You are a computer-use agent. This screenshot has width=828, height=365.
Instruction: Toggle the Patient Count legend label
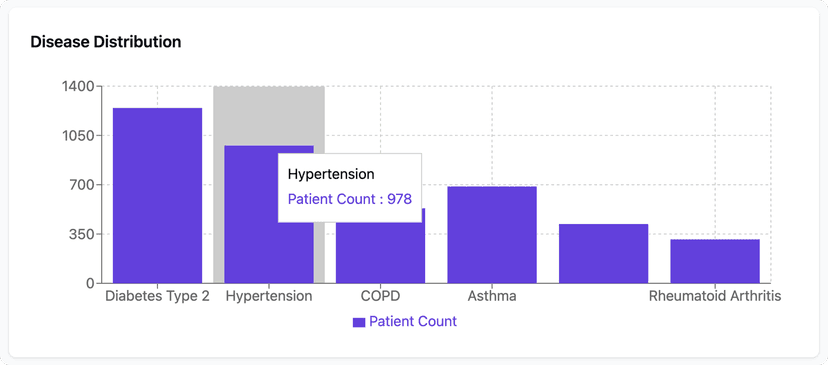tap(413, 321)
